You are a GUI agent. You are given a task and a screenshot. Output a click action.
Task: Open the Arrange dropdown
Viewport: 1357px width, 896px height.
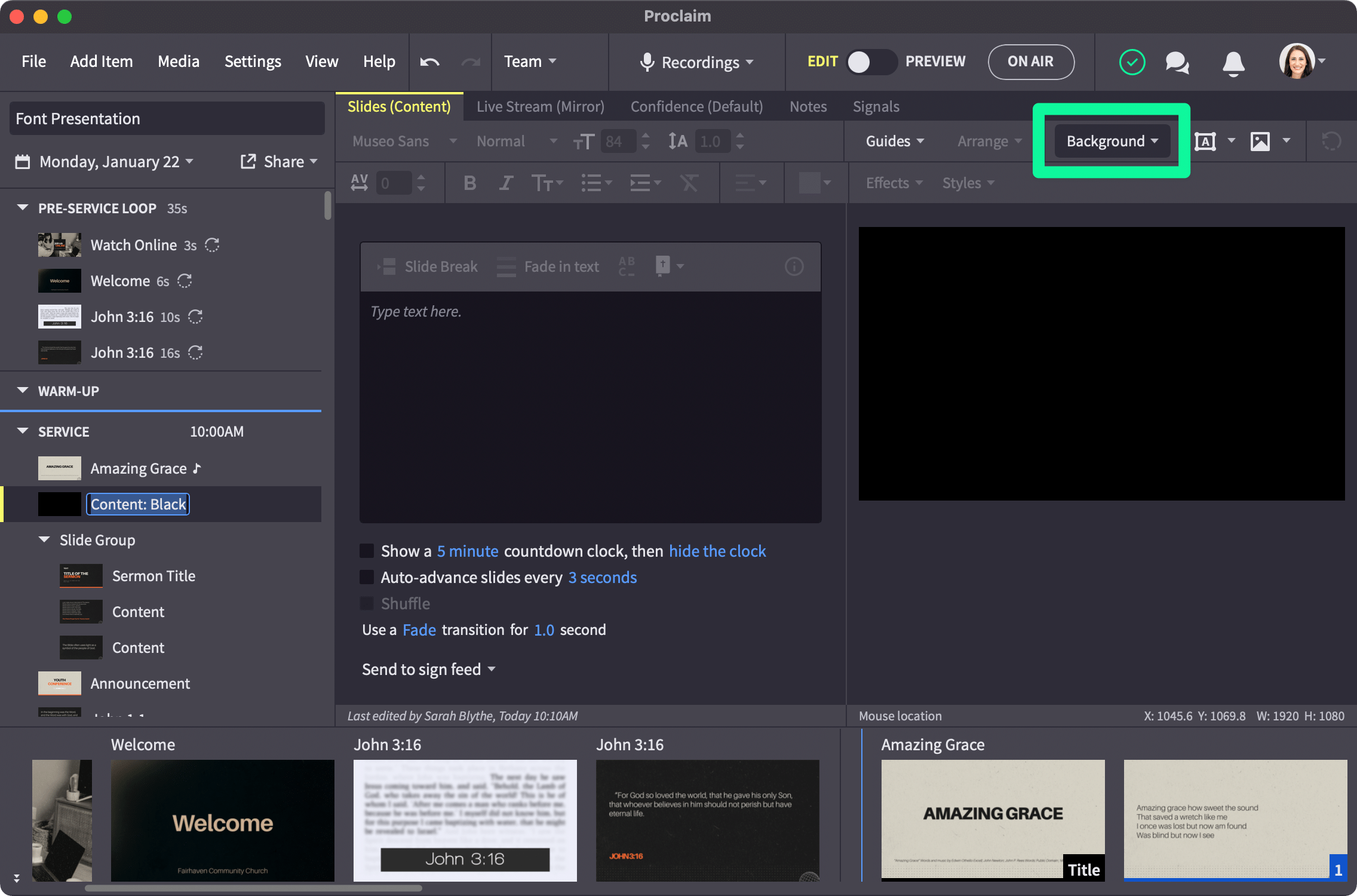tap(989, 140)
